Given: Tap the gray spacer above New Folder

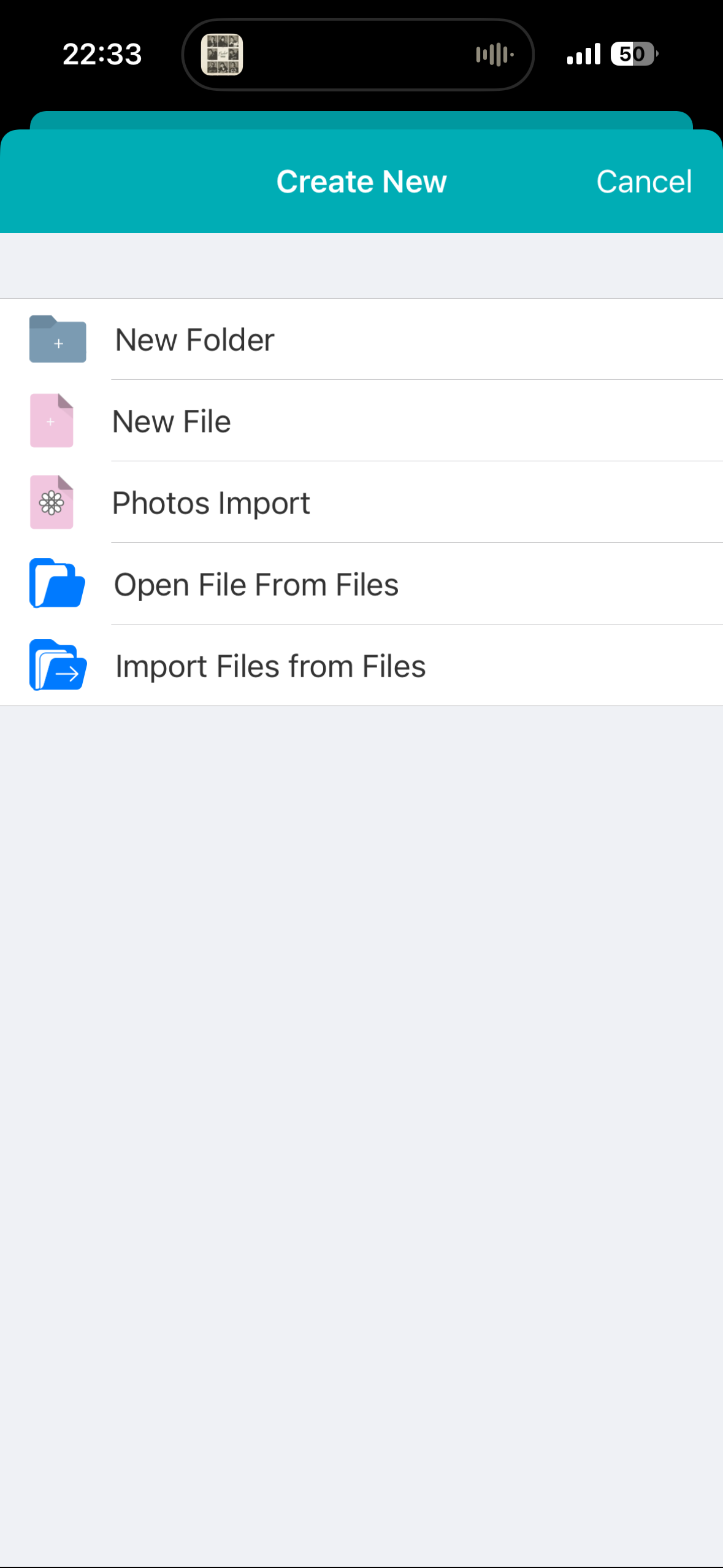Looking at the screenshot, I should [x=361, y=266].
